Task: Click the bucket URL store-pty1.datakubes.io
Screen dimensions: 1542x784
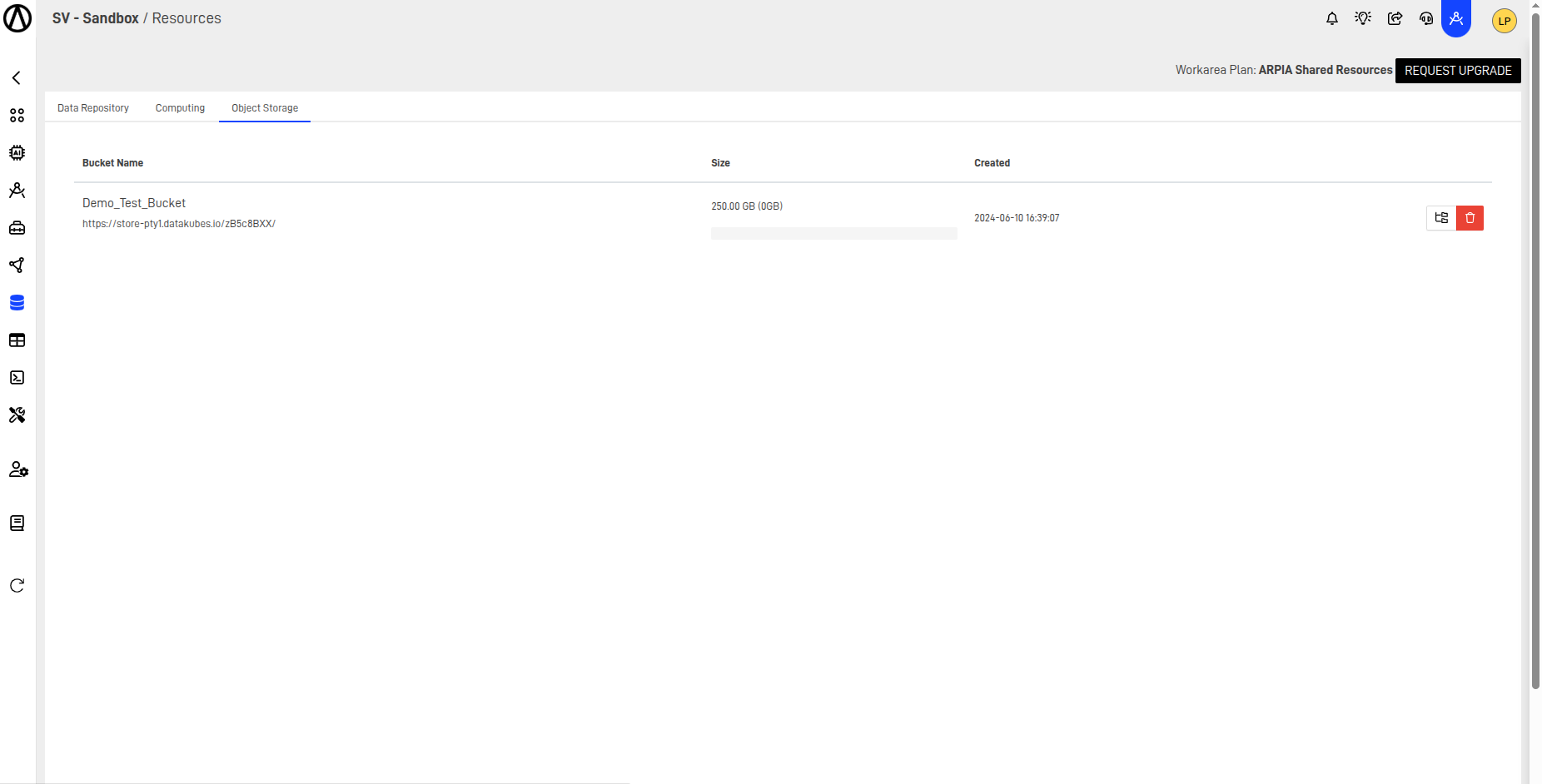Action: [x=179, y=224]
